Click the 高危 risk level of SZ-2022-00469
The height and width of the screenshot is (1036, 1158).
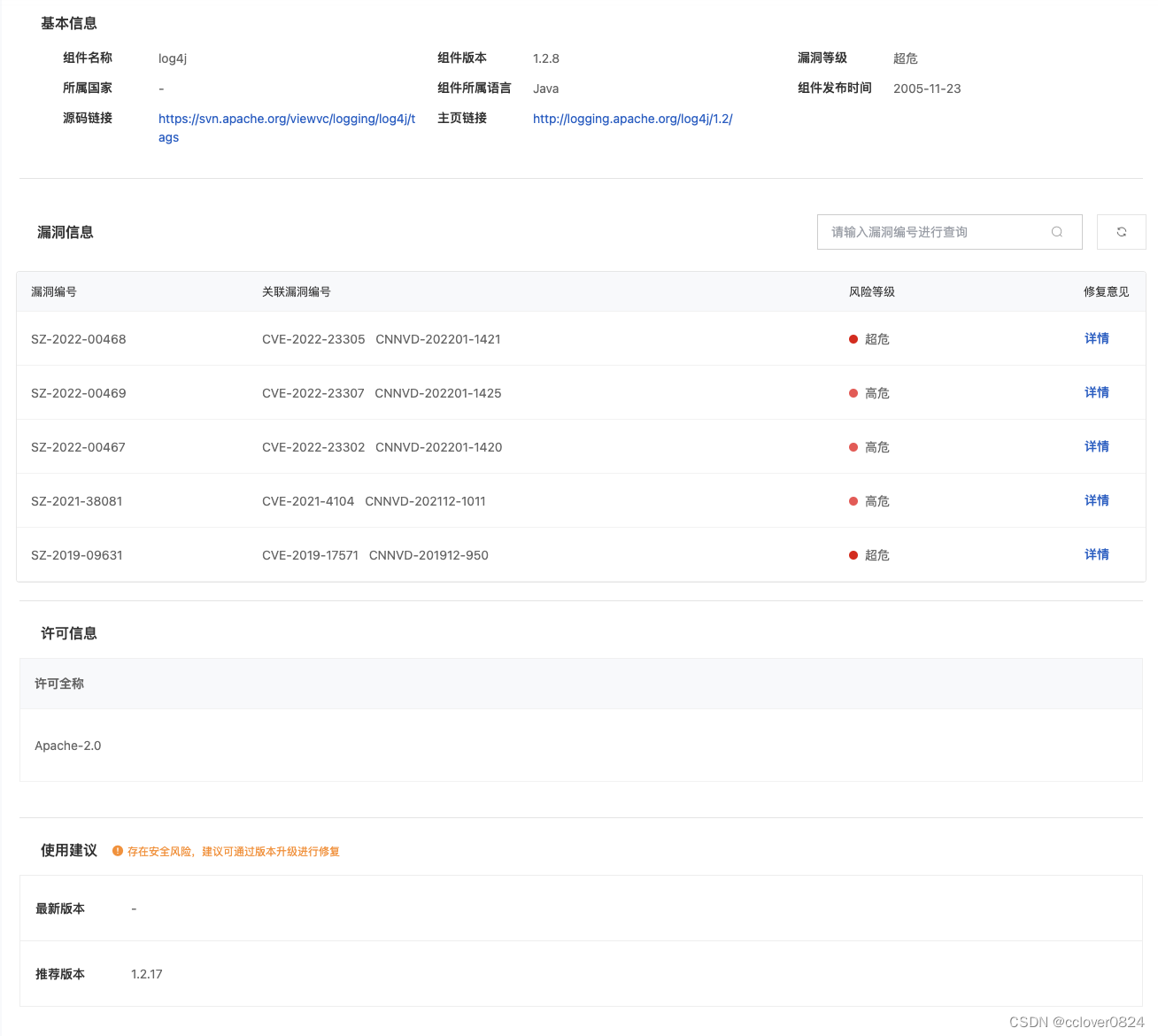pyautogui.click(x=869, y=393)
